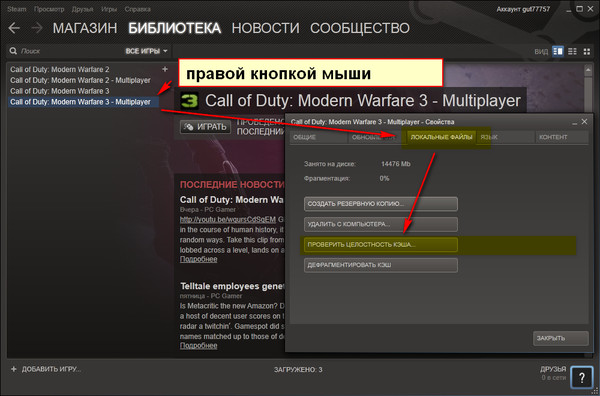Click the ИГРАТЬ play button
Image resolution: width=600 pixels, height=396 pixels.
pos(205,127)
